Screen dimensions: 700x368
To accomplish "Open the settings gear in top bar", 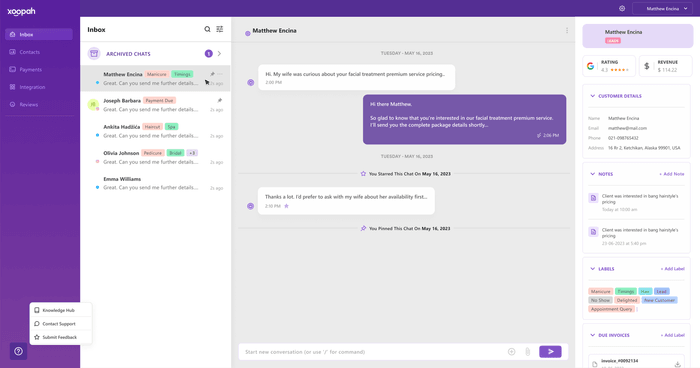I will pos(622,8).
